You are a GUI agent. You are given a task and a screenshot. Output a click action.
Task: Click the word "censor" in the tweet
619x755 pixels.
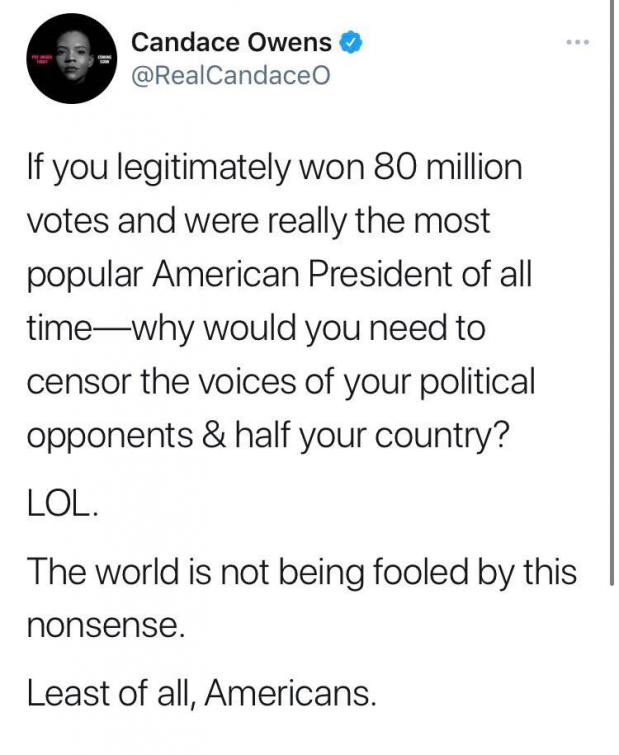click(79, 382)
